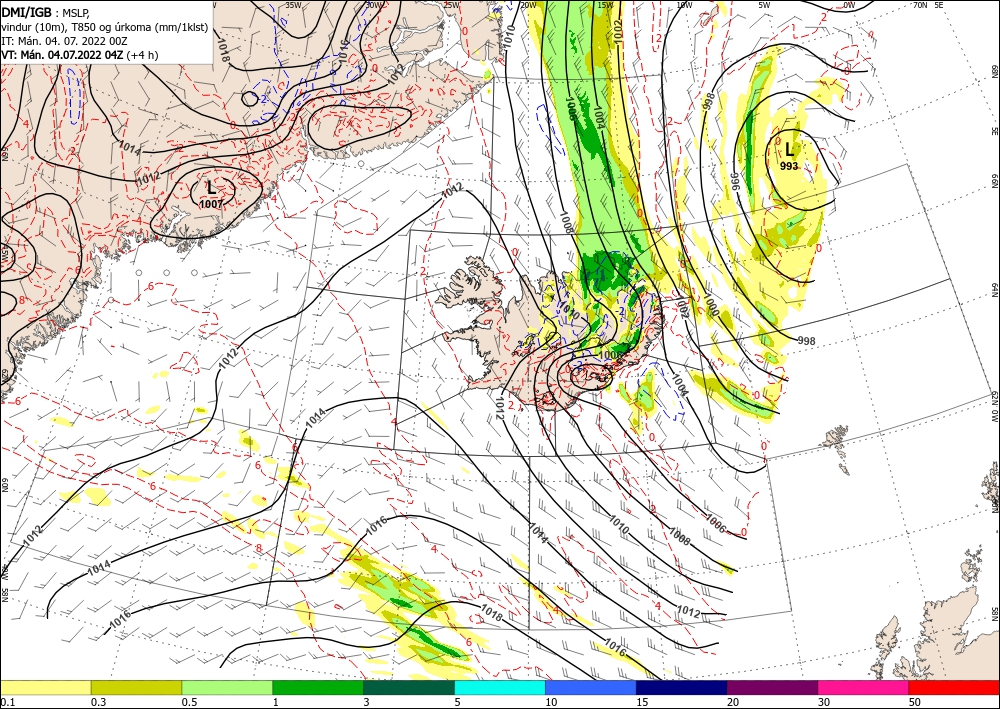Select the green 1 mm legend swatch
This screenshot has width=1000, height=709.
point(318,687)
